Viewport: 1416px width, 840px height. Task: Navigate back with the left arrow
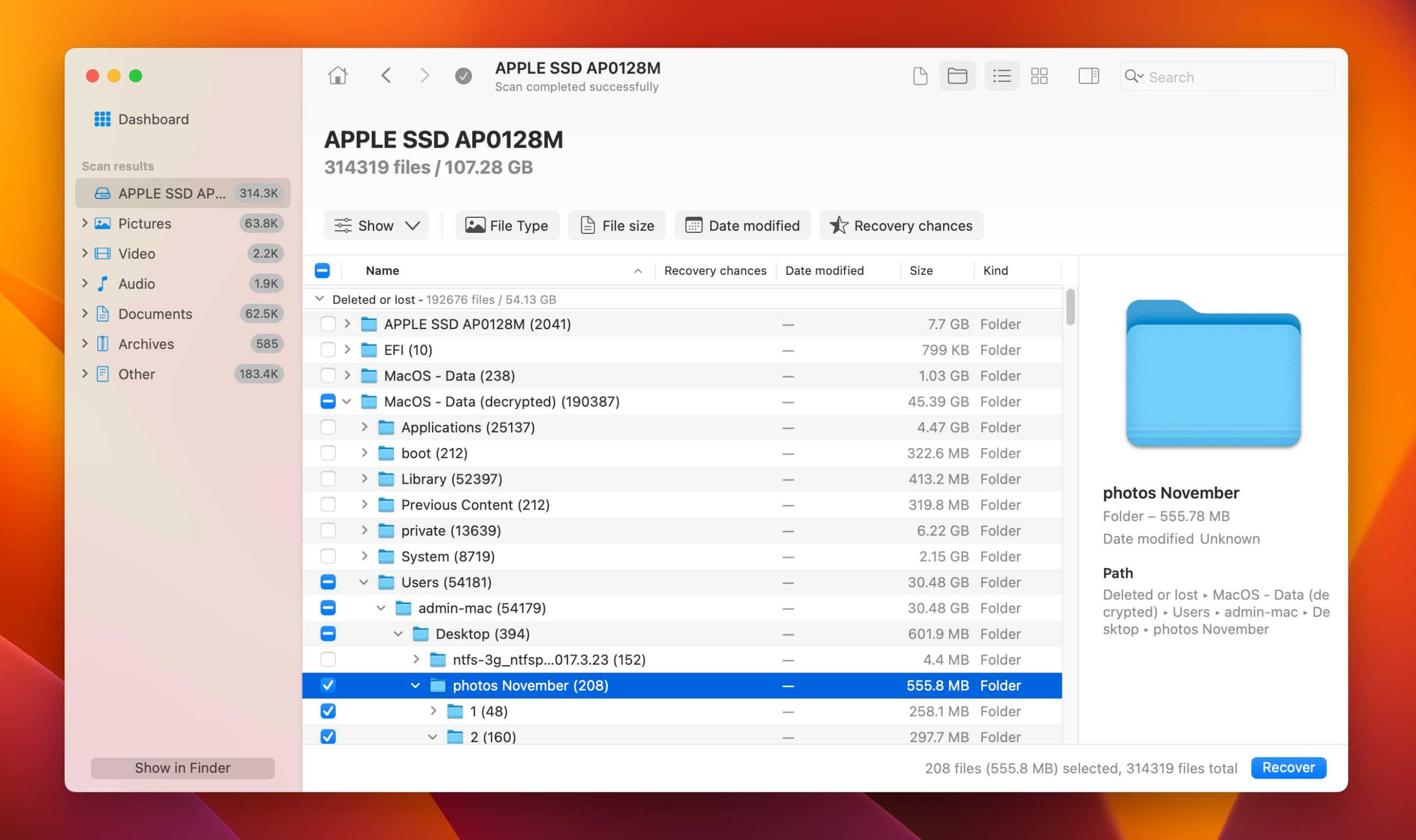[x=386, y=76]
